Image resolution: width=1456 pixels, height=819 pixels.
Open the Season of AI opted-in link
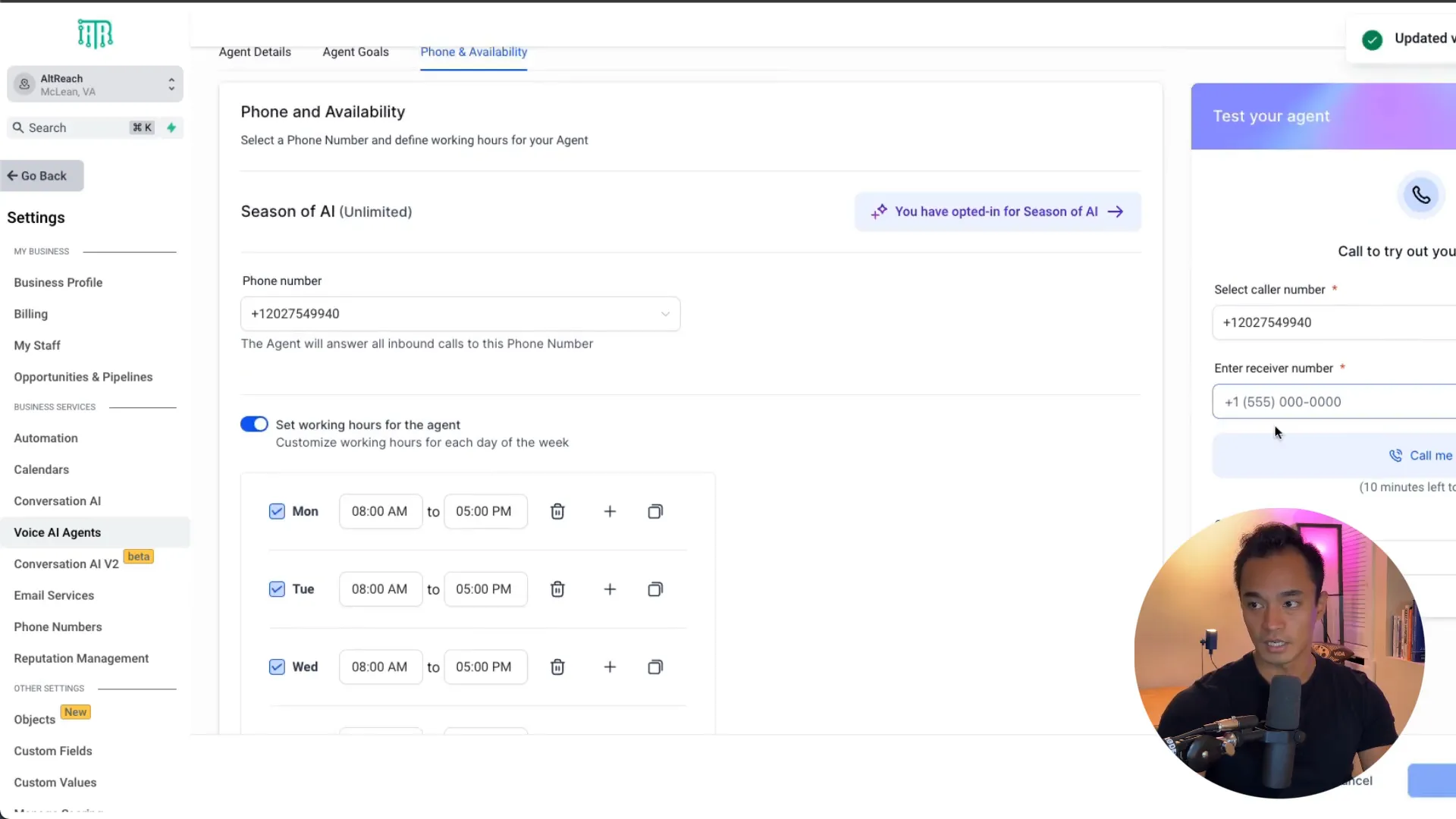[997, 212]
